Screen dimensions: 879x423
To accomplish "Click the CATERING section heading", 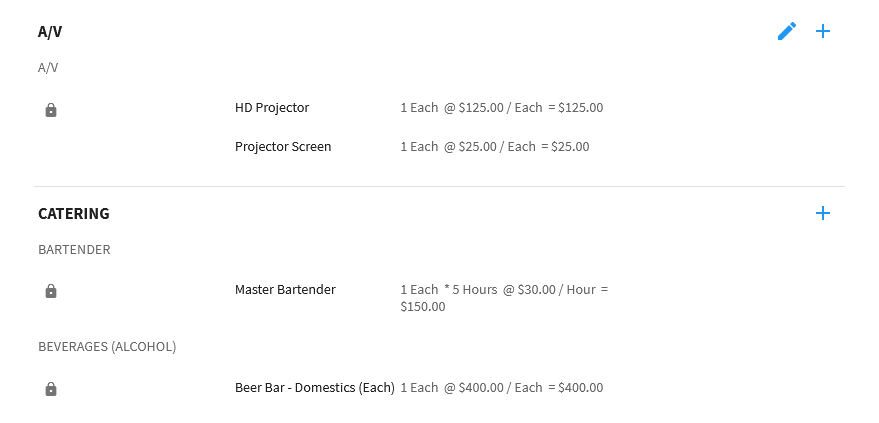I will pos(74,213).
